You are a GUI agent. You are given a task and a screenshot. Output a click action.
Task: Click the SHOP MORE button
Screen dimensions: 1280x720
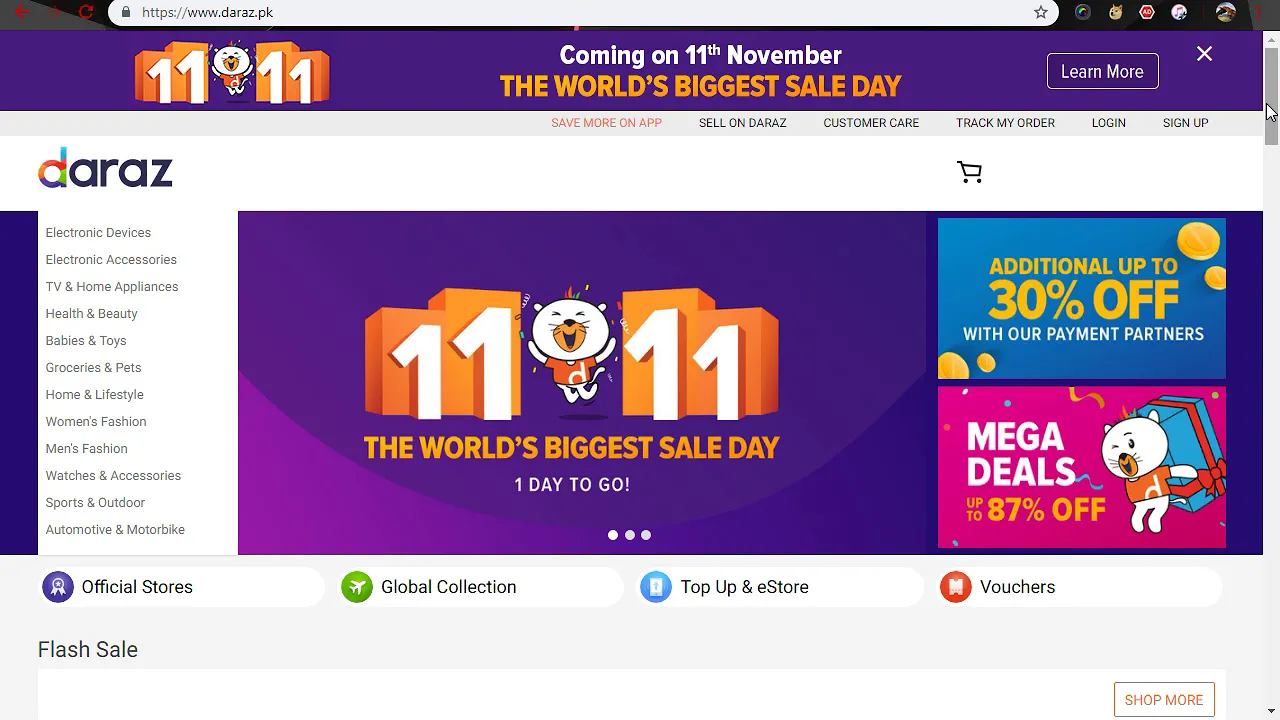(1164, 700)
